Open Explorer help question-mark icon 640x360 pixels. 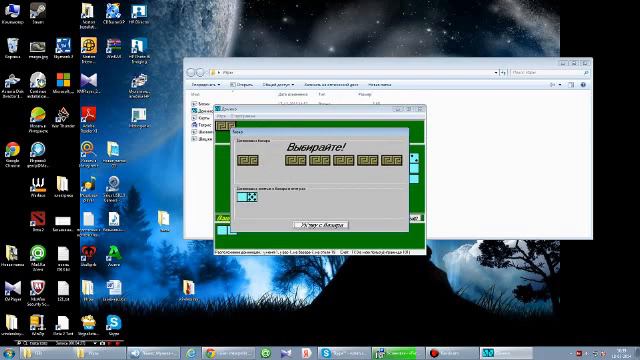[x=583, y=84]
